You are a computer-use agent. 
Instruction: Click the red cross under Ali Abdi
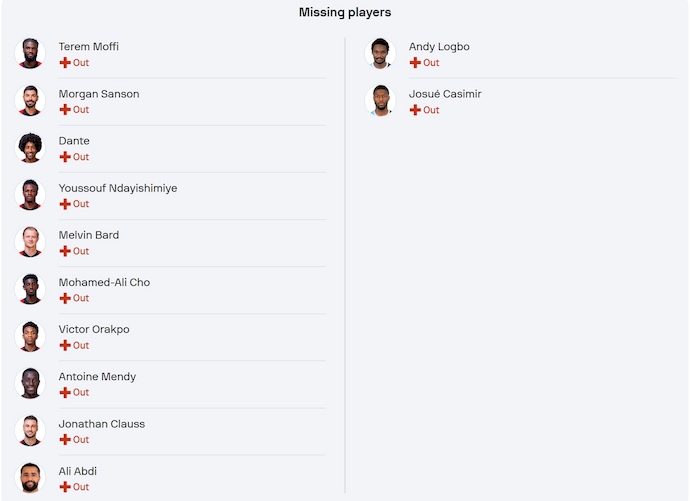[x=65, y=487]
